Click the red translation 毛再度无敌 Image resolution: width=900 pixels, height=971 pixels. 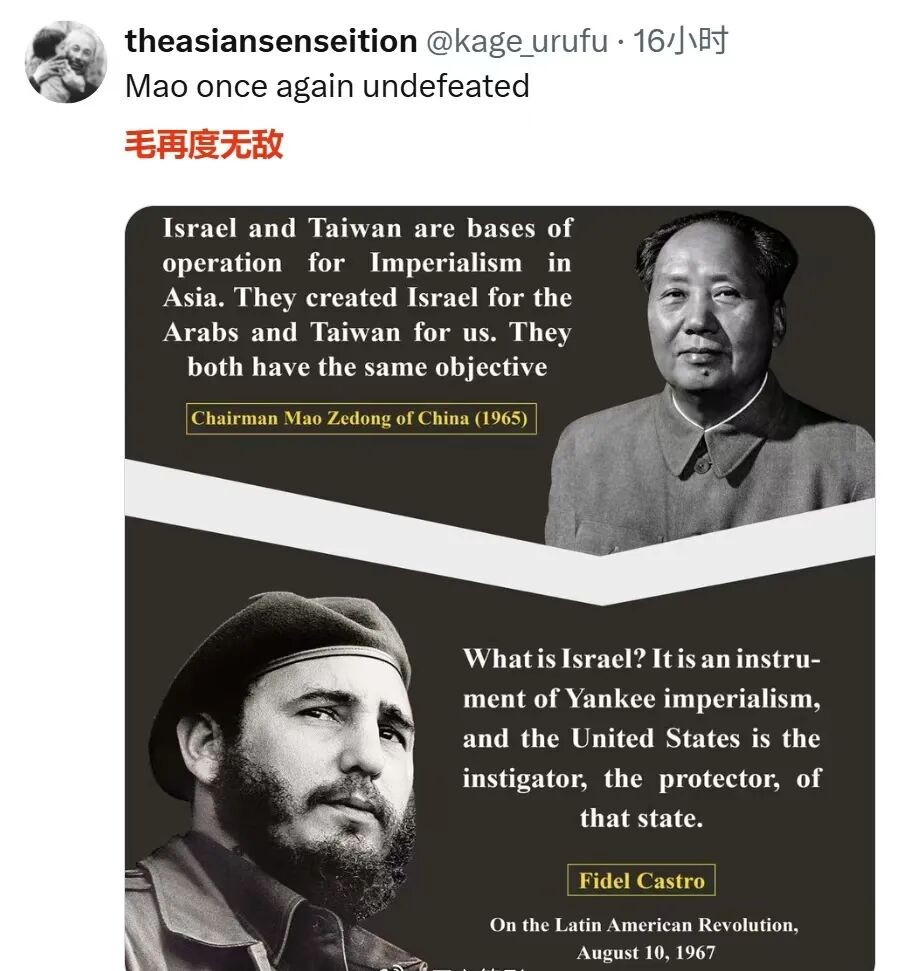pos(203,145)
